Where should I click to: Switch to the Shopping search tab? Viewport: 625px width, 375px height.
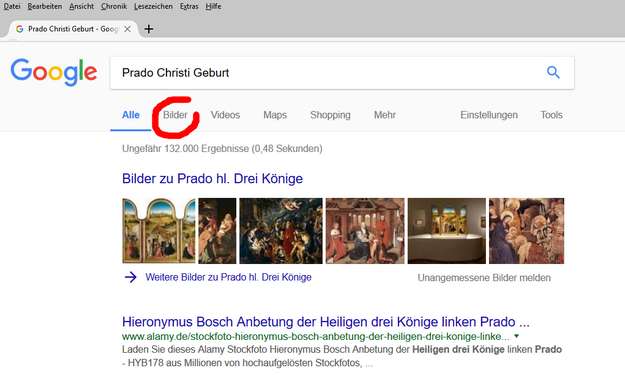(330, 115)
